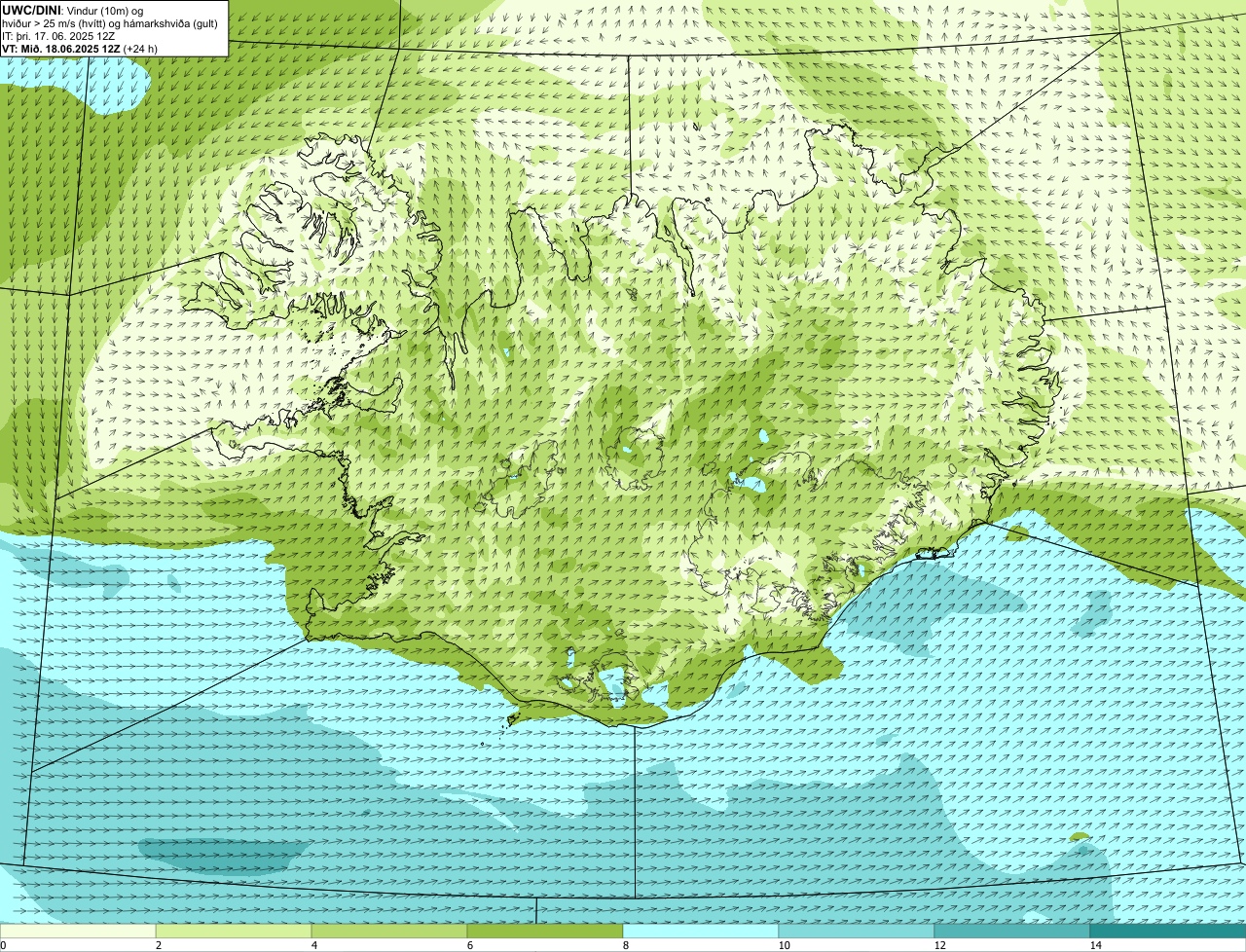1246x952 pixels.
Task: Click the 0–2 m/s pale yellow legend swatch
Action: (78, 931)
